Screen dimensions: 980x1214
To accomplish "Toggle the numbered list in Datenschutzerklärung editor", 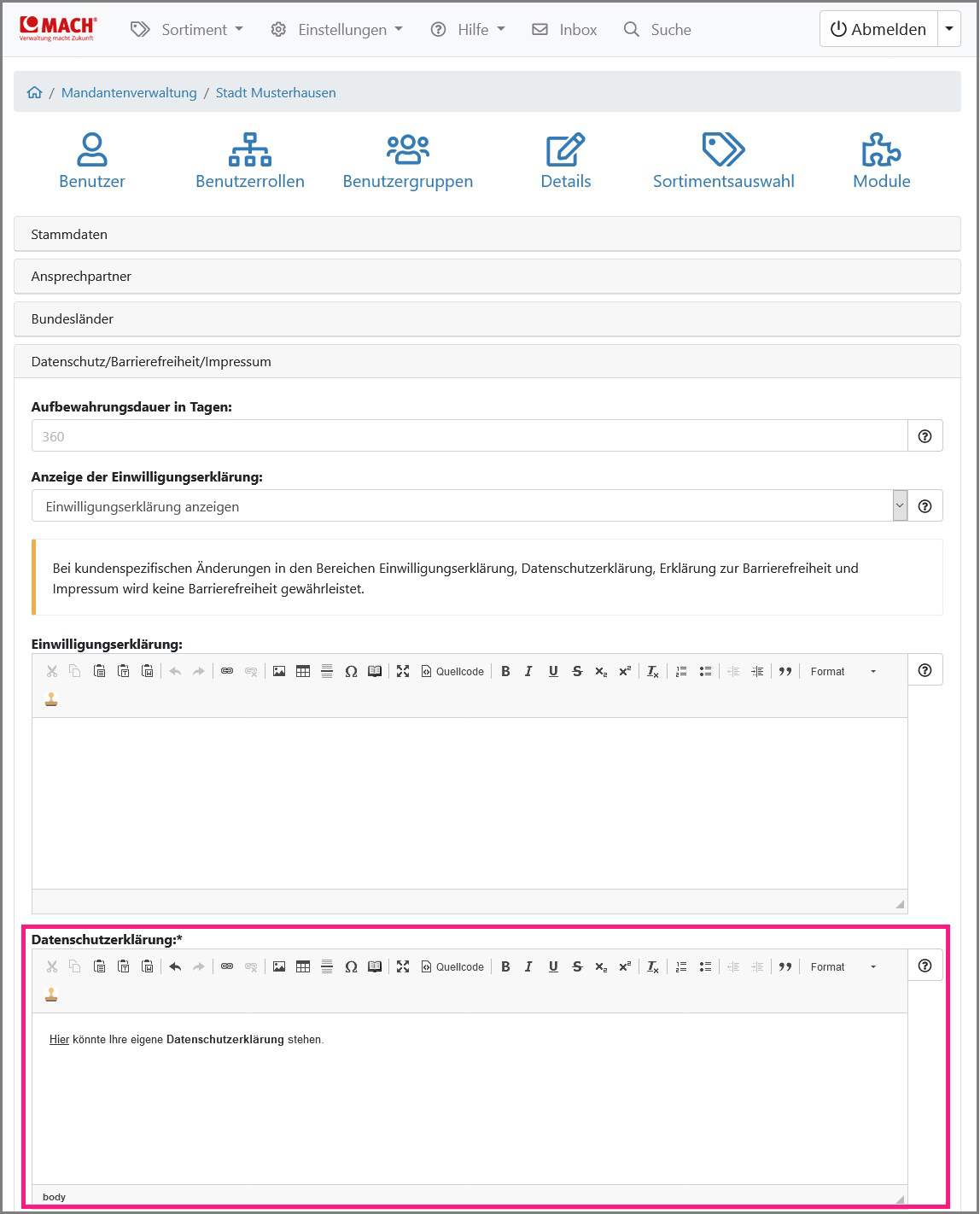I will point(680,966).
